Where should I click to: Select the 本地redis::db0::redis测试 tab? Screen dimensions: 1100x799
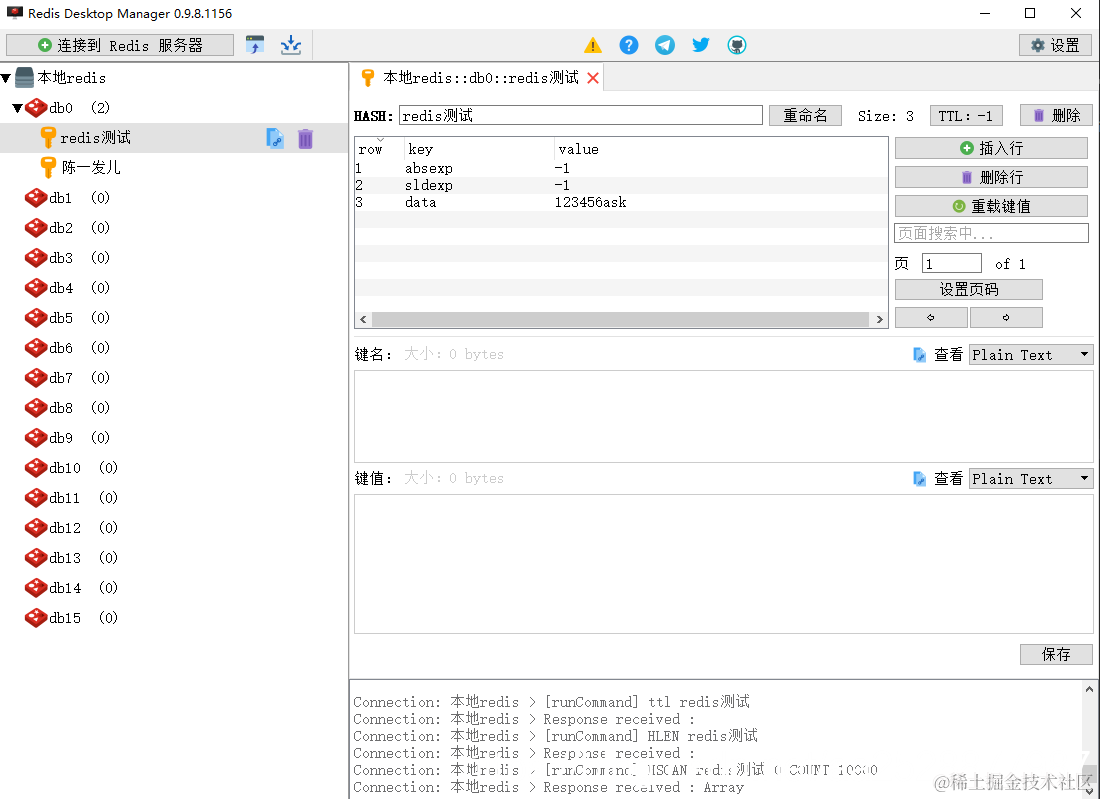pyautogui.click(x=476, y=77)
